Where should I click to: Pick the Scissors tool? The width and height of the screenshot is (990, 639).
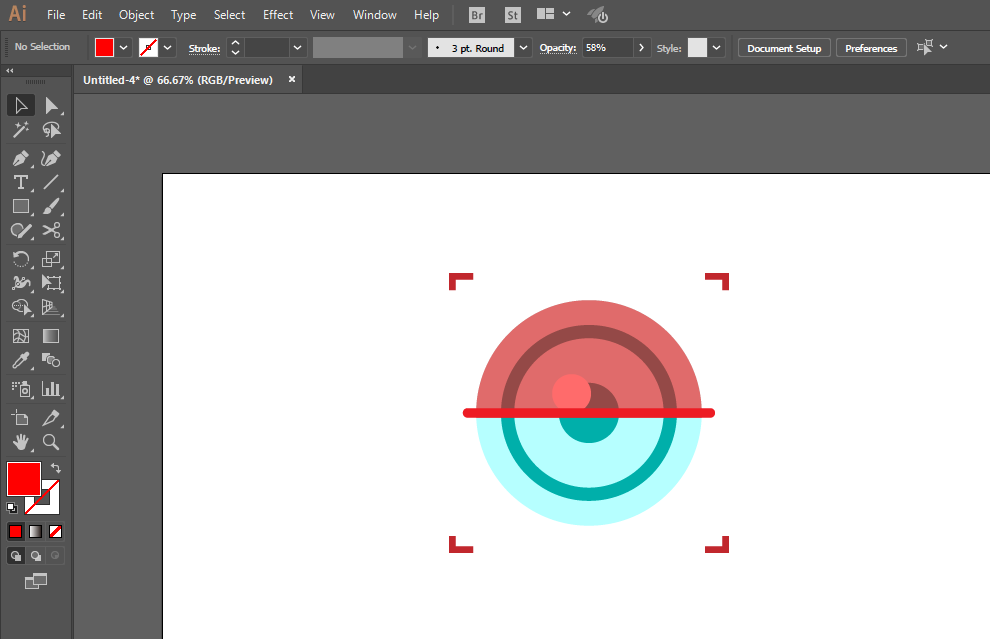[x=51, y=230]
